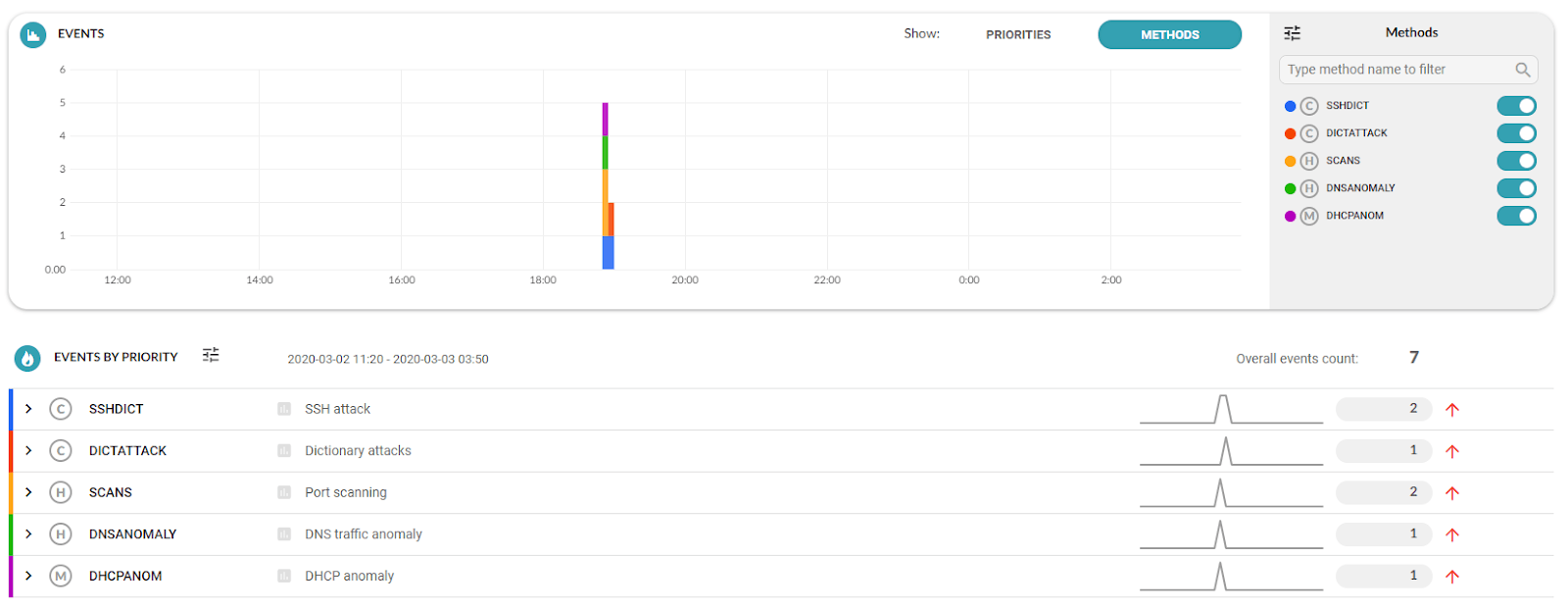Click the SCANS method name in table

click(x=111, y=492)
